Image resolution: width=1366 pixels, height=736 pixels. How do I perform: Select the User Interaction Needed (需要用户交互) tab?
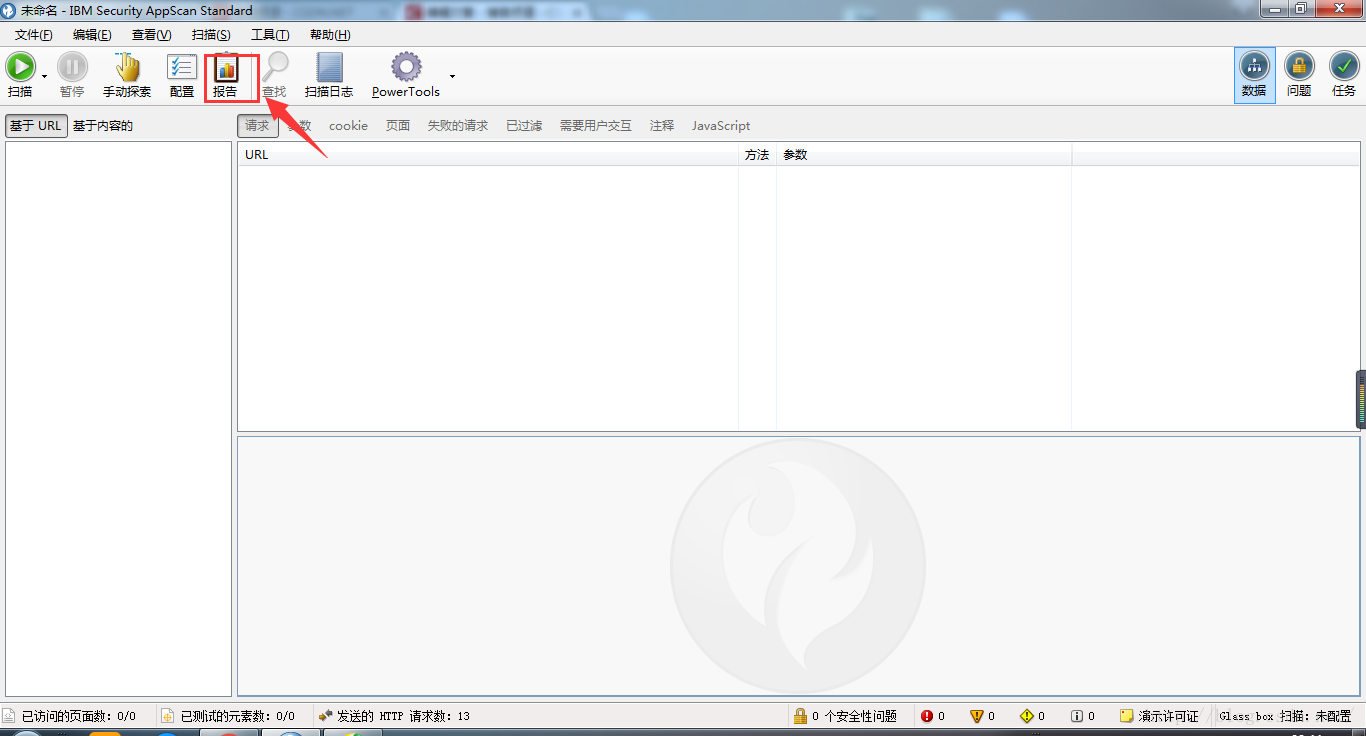pyautogui.click(x=596, y=126)
